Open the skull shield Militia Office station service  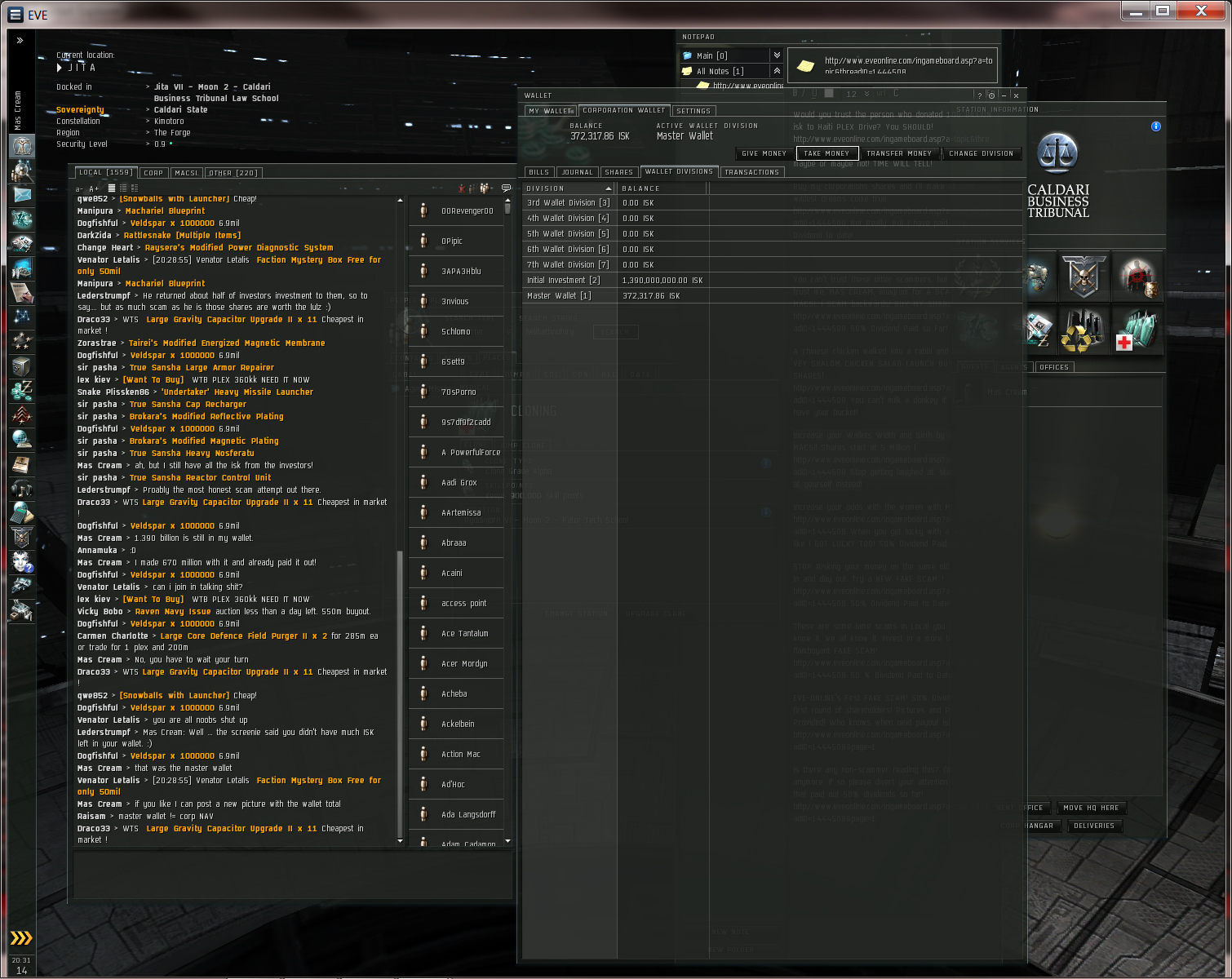pyautogui.click(x=1084, y=276)
